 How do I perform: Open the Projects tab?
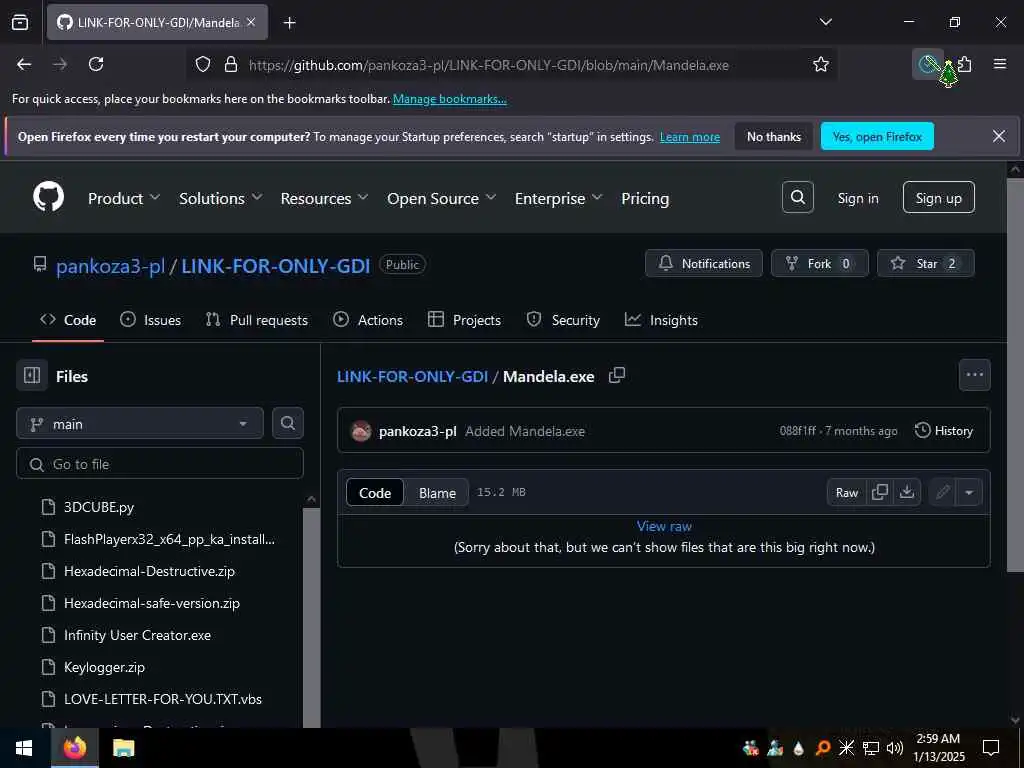click(464, 320)
